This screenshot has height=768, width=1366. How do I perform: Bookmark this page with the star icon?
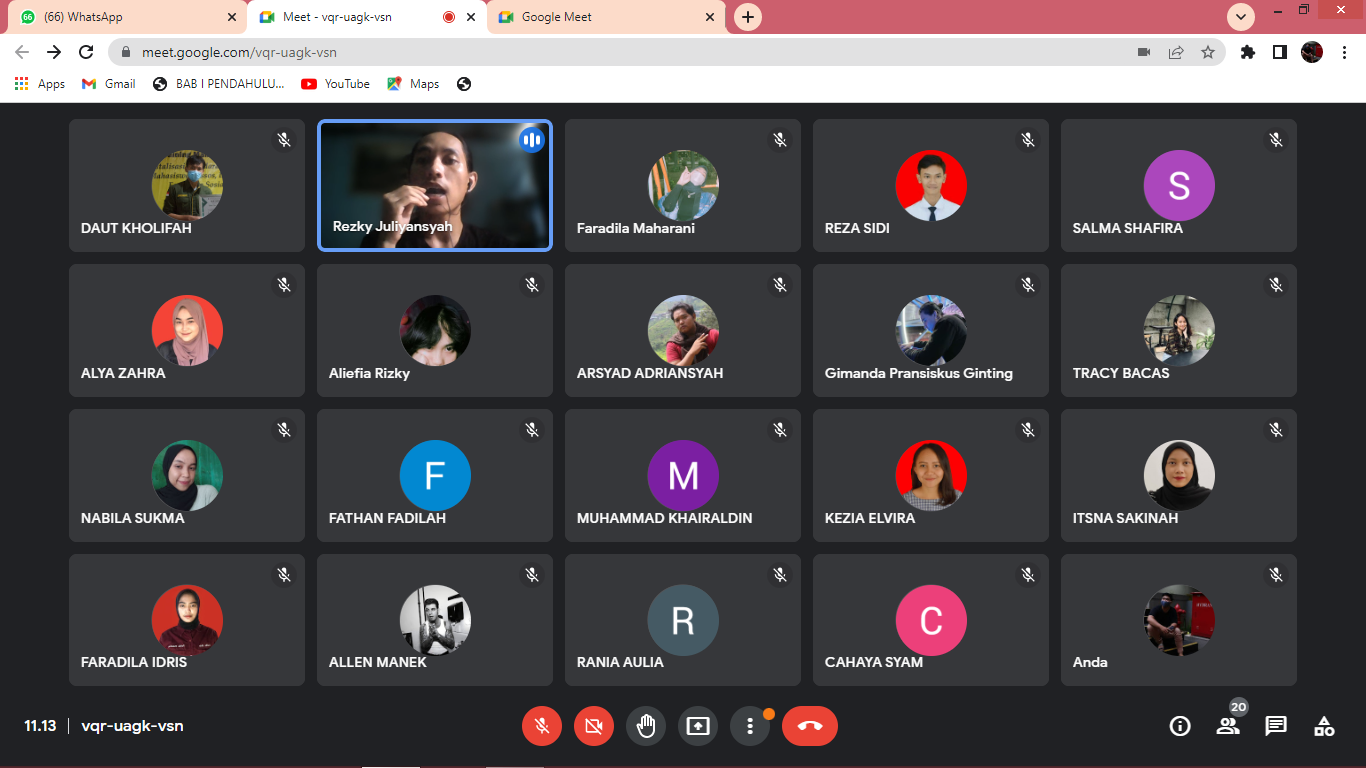[1208, 52]
